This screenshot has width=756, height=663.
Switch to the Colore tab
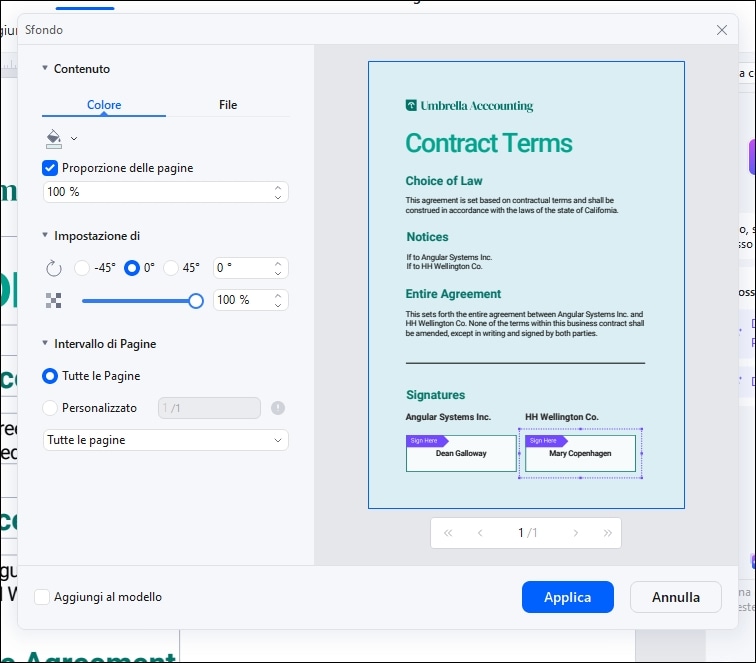coord(104,105)
